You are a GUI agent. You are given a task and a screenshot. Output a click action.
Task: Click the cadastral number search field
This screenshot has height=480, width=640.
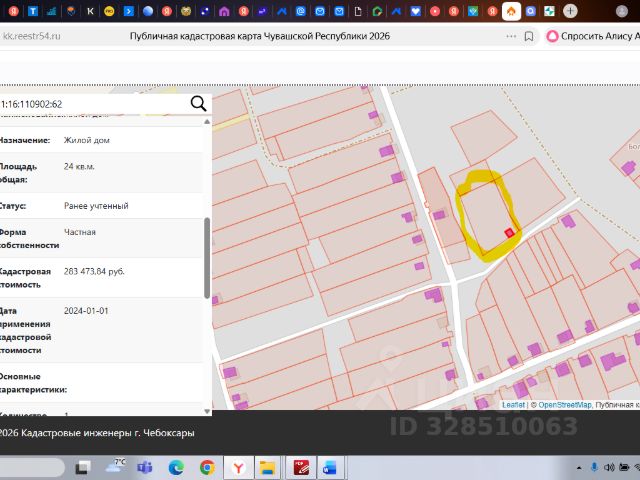[x=94, y=104]
